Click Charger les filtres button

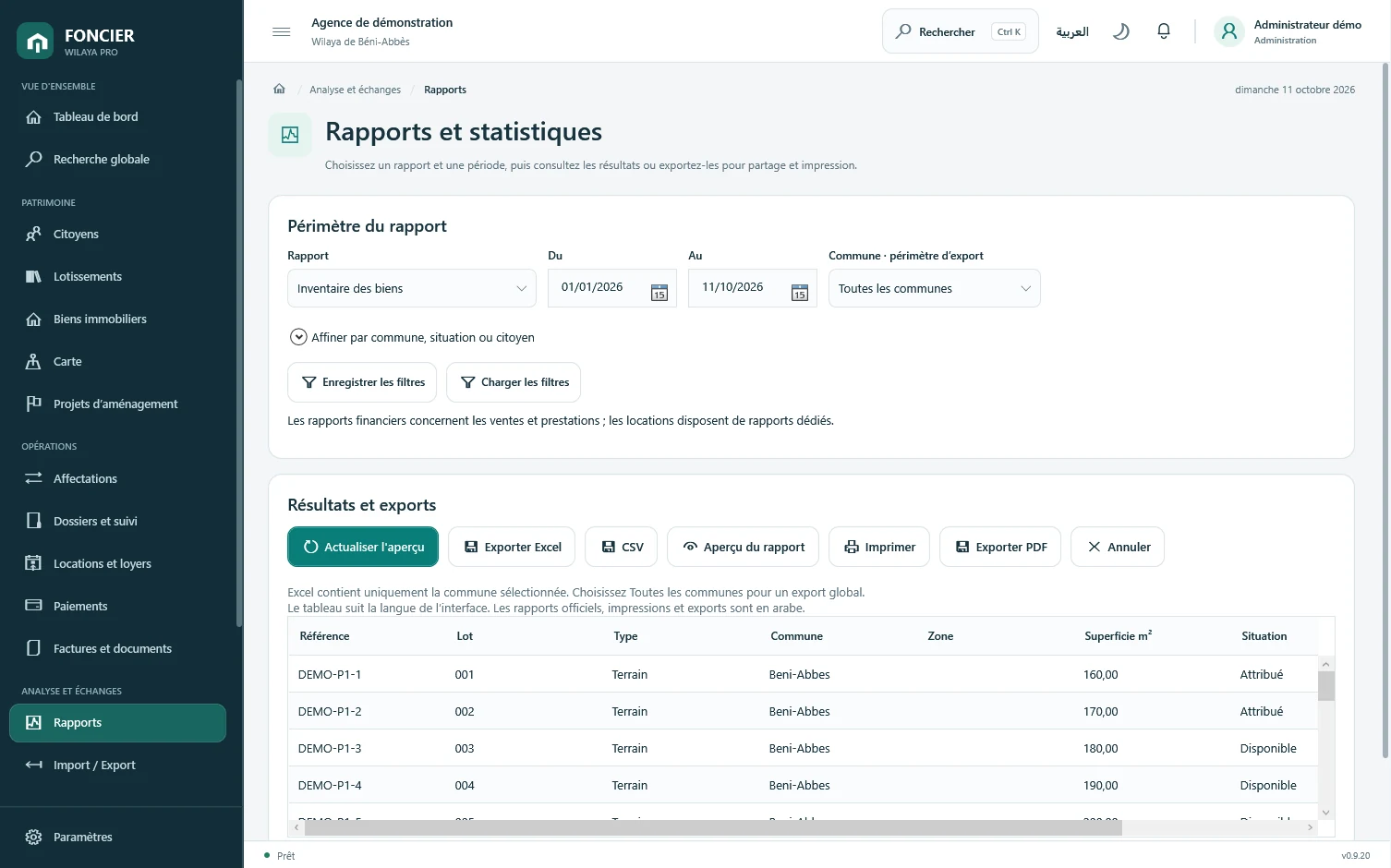[x=514, y=382]
